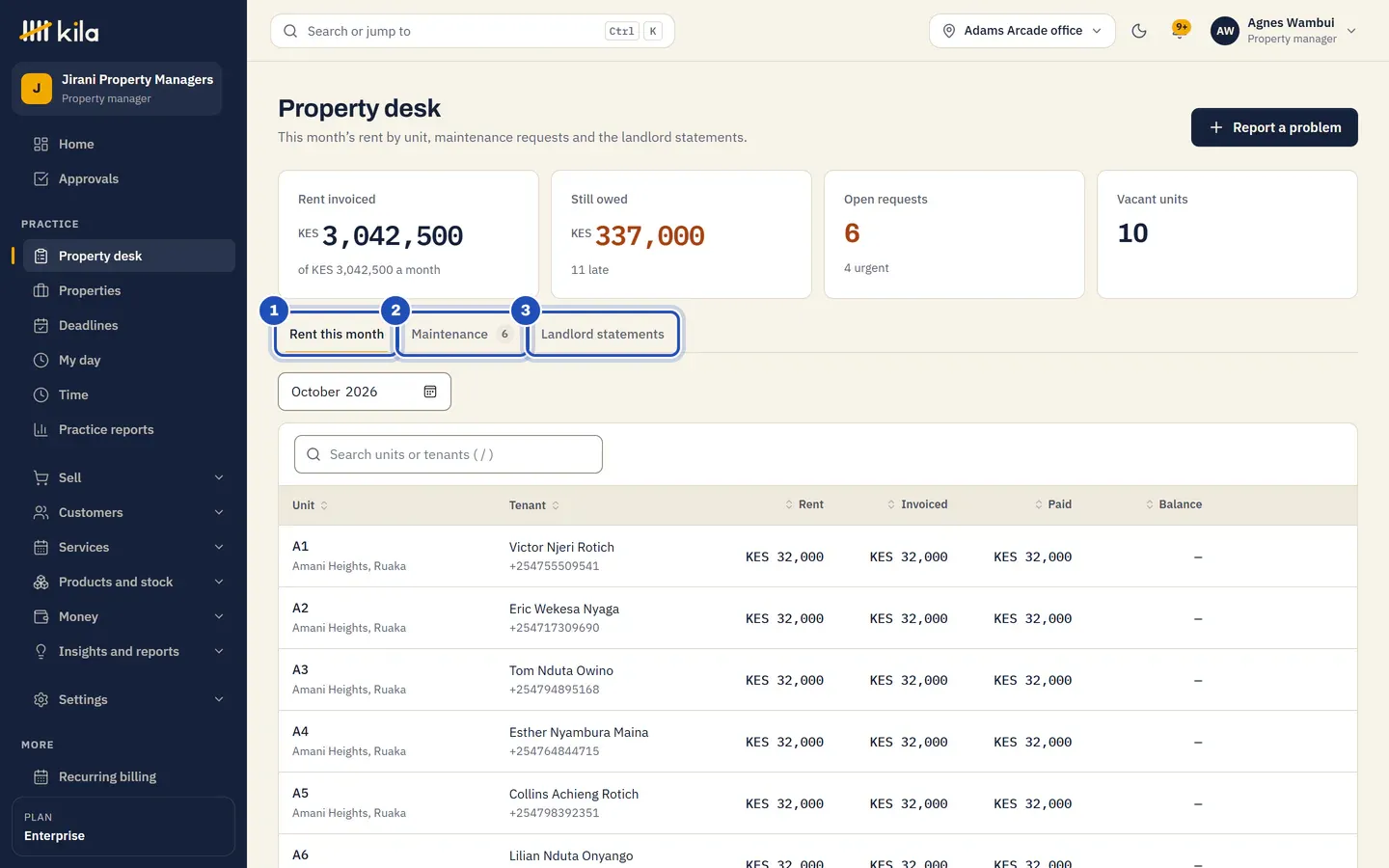This screenshot has height=868, width=1389.
Task: Click the magnifier icon in top search bar
Action: [290, 31]
